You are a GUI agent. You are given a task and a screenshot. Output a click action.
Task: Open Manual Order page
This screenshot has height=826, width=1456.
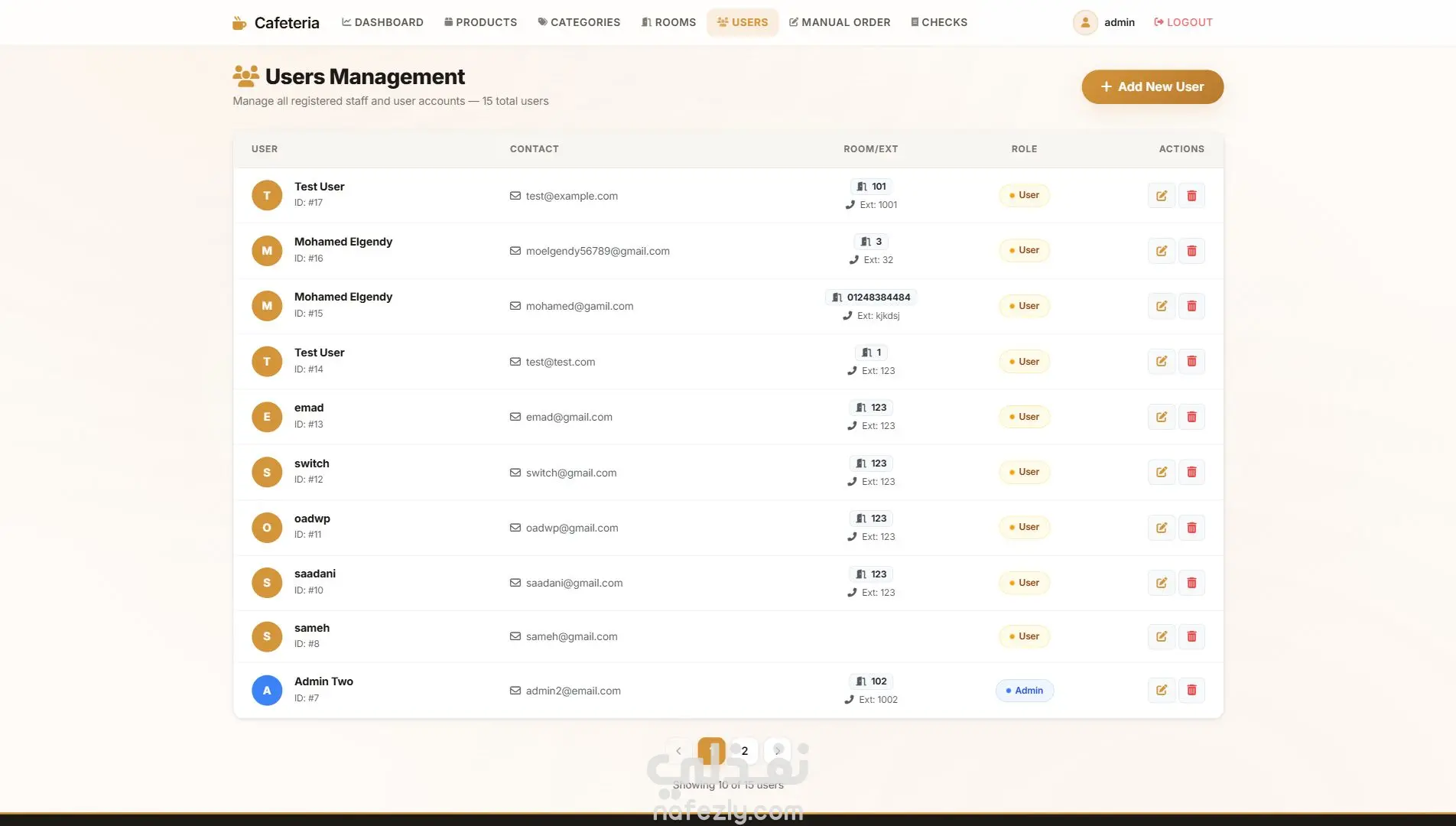click(x=840, y=22)
